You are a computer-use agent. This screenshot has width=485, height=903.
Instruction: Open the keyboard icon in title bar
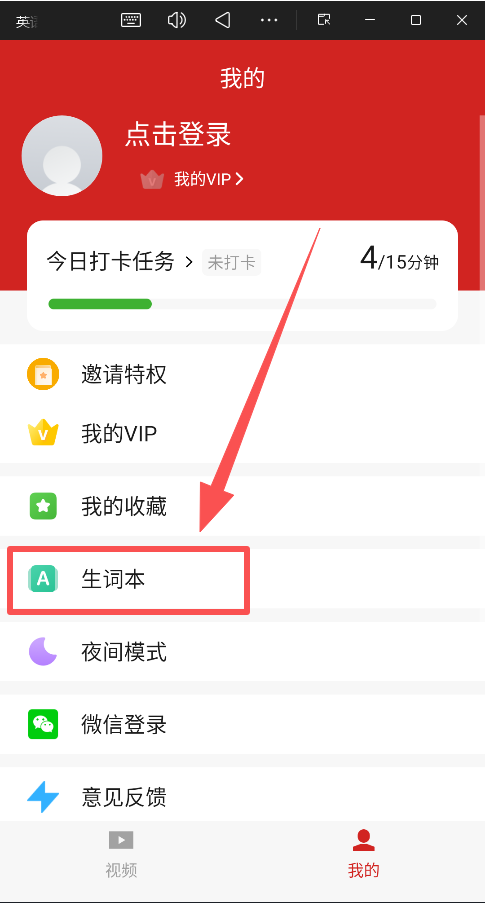coord(131,20)
